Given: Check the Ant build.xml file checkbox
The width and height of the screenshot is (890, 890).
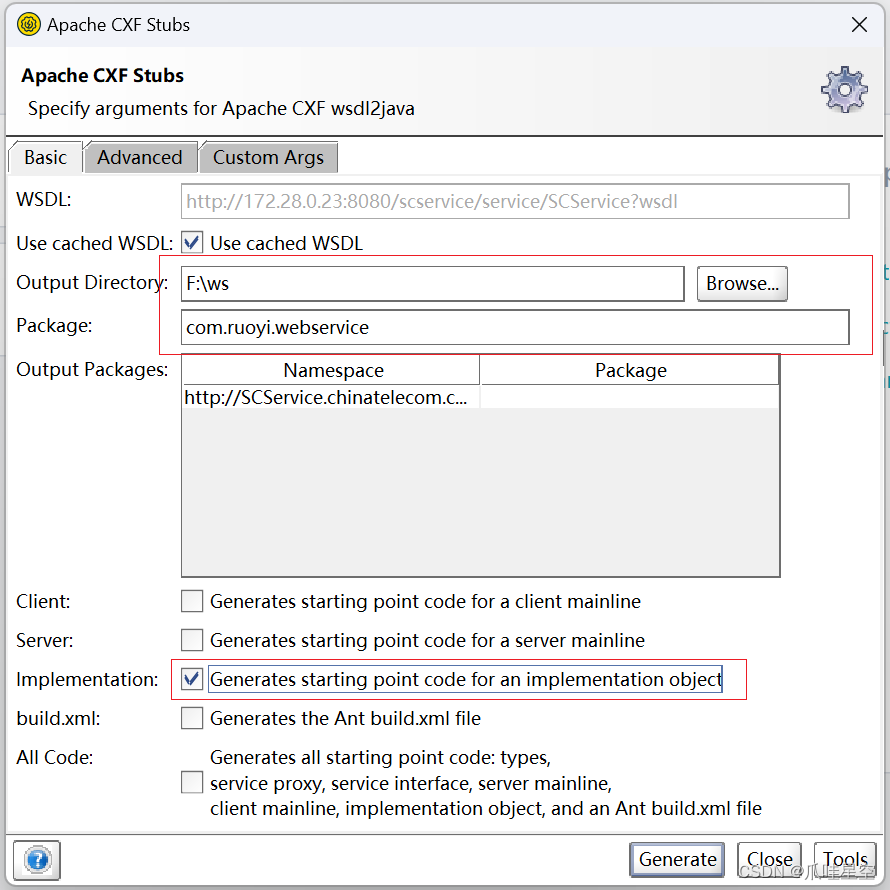Looking at the screenshot, I should point(192,718).
